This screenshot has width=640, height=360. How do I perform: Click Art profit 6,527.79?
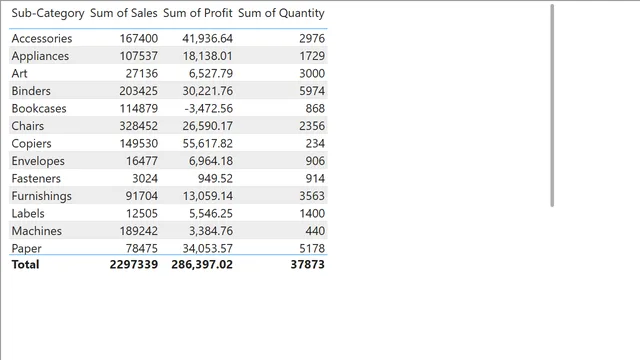coord(211,73)
